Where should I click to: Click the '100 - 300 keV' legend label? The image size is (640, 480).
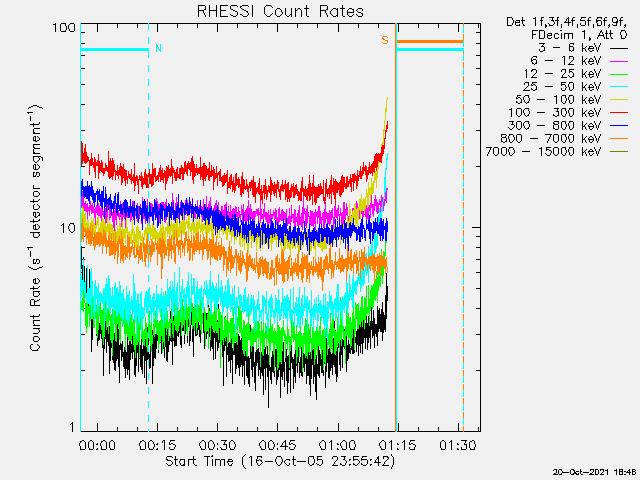[x=555, y=113]
